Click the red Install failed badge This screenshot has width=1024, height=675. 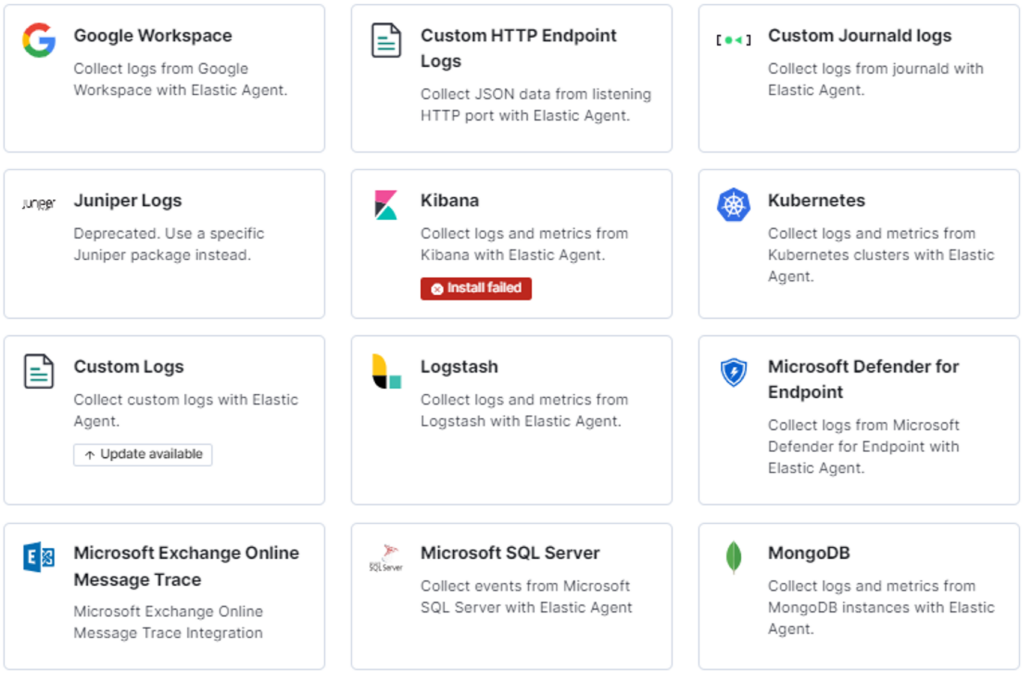click(476, 288)
